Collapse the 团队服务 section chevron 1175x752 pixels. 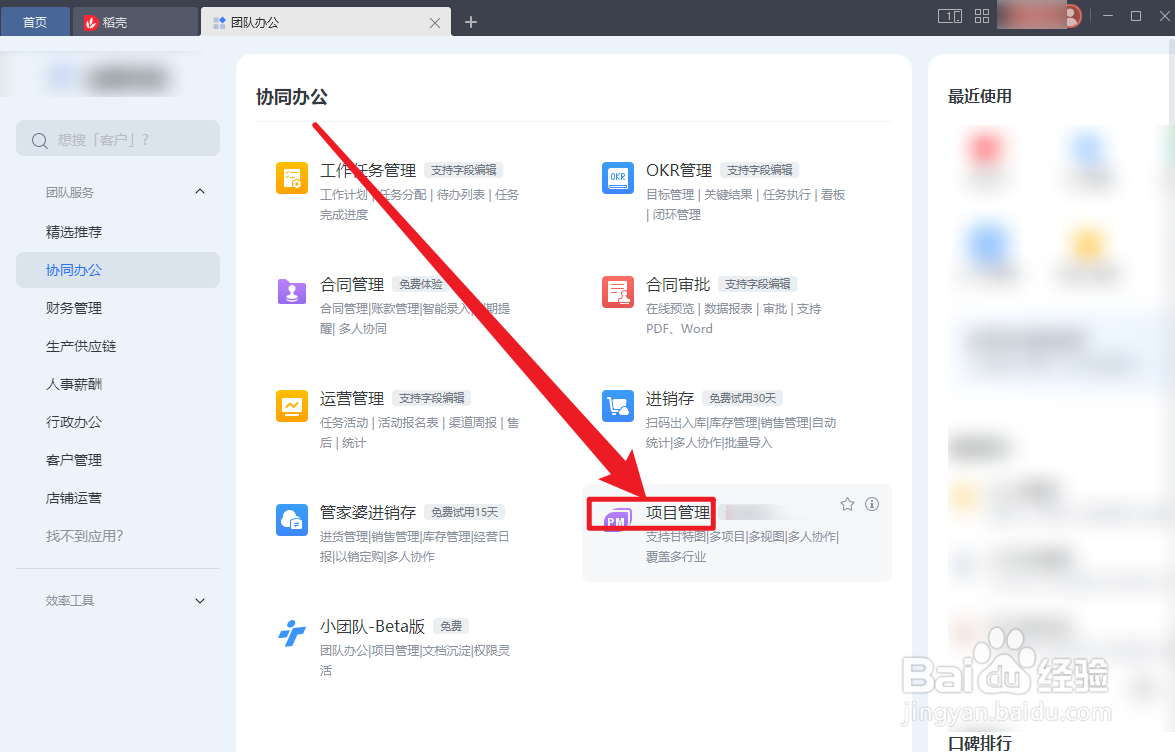point(199,191)
